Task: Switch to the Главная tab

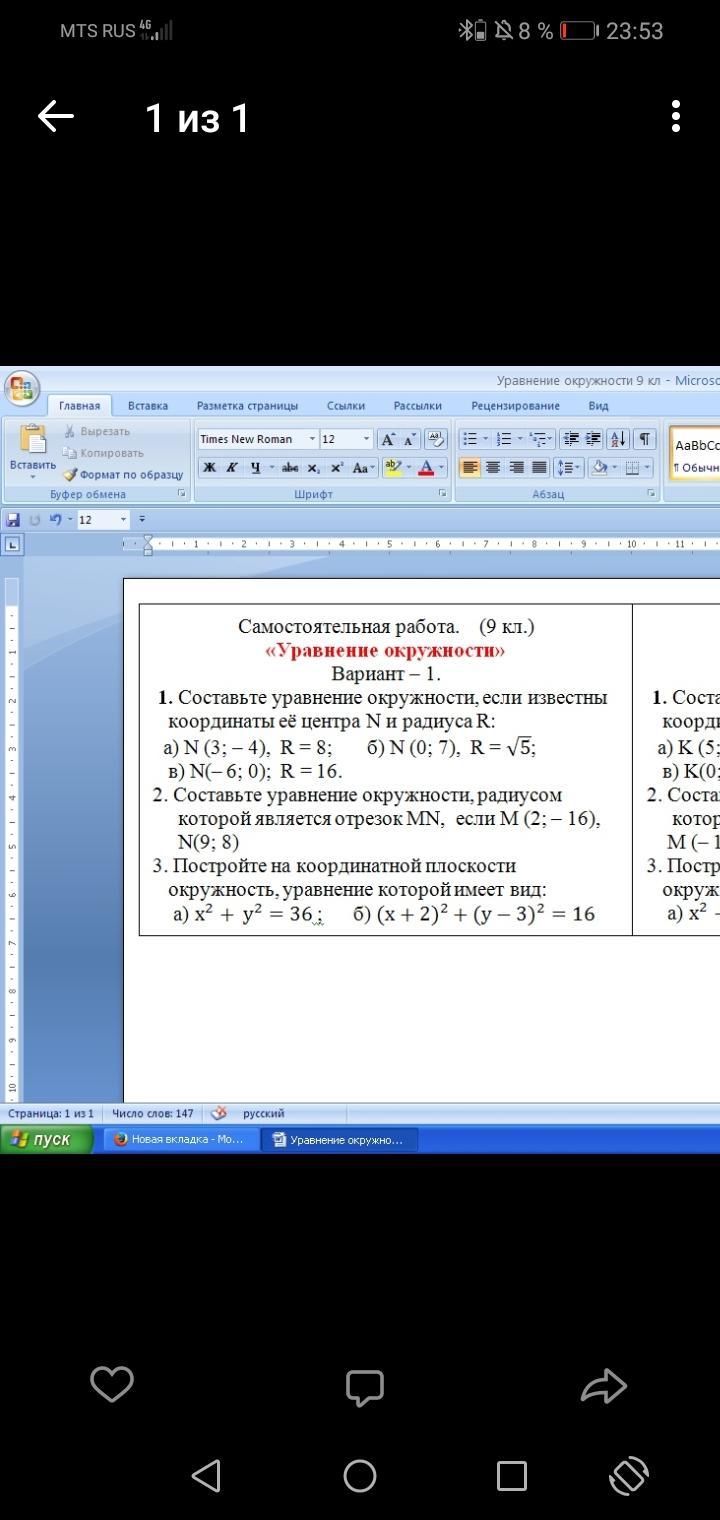Action: 79,406
